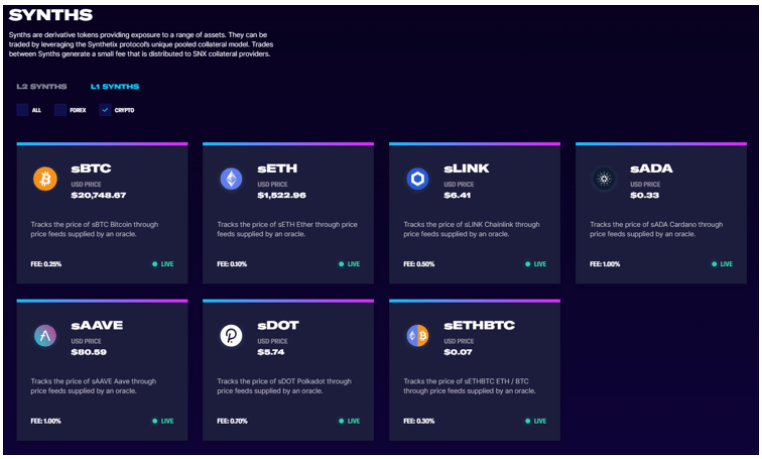The image size is (762, 459).
Task: Click sETHBTC ETH / BTC description text
Action: pyautogui.click(x=469, y=386)
